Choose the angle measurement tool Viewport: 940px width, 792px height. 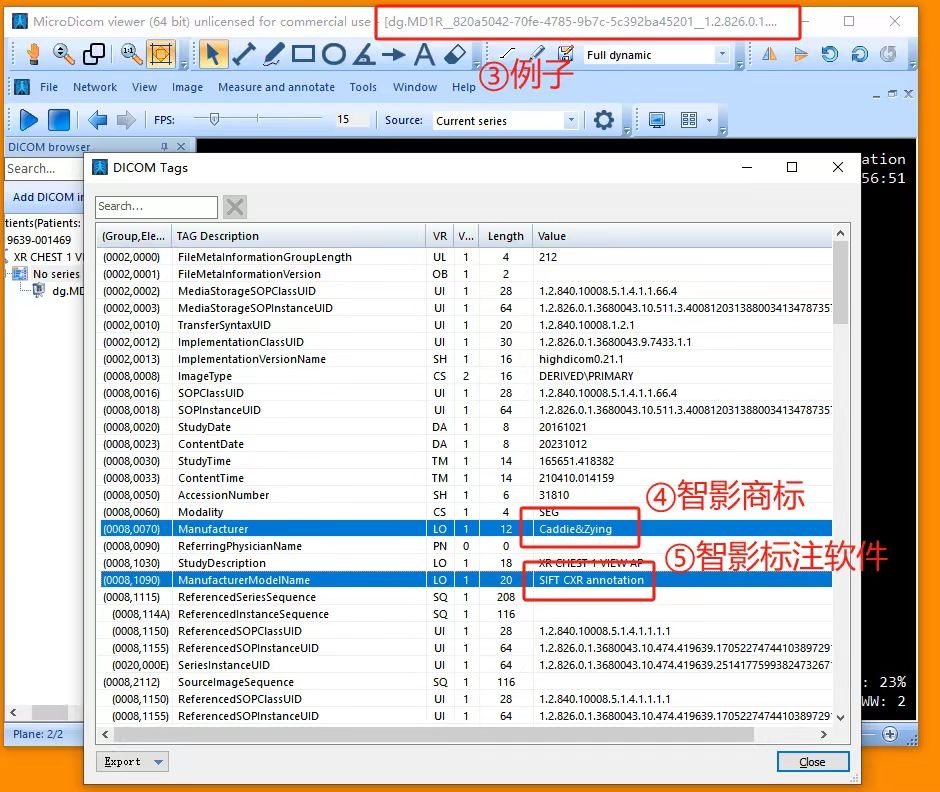[364, 54]
